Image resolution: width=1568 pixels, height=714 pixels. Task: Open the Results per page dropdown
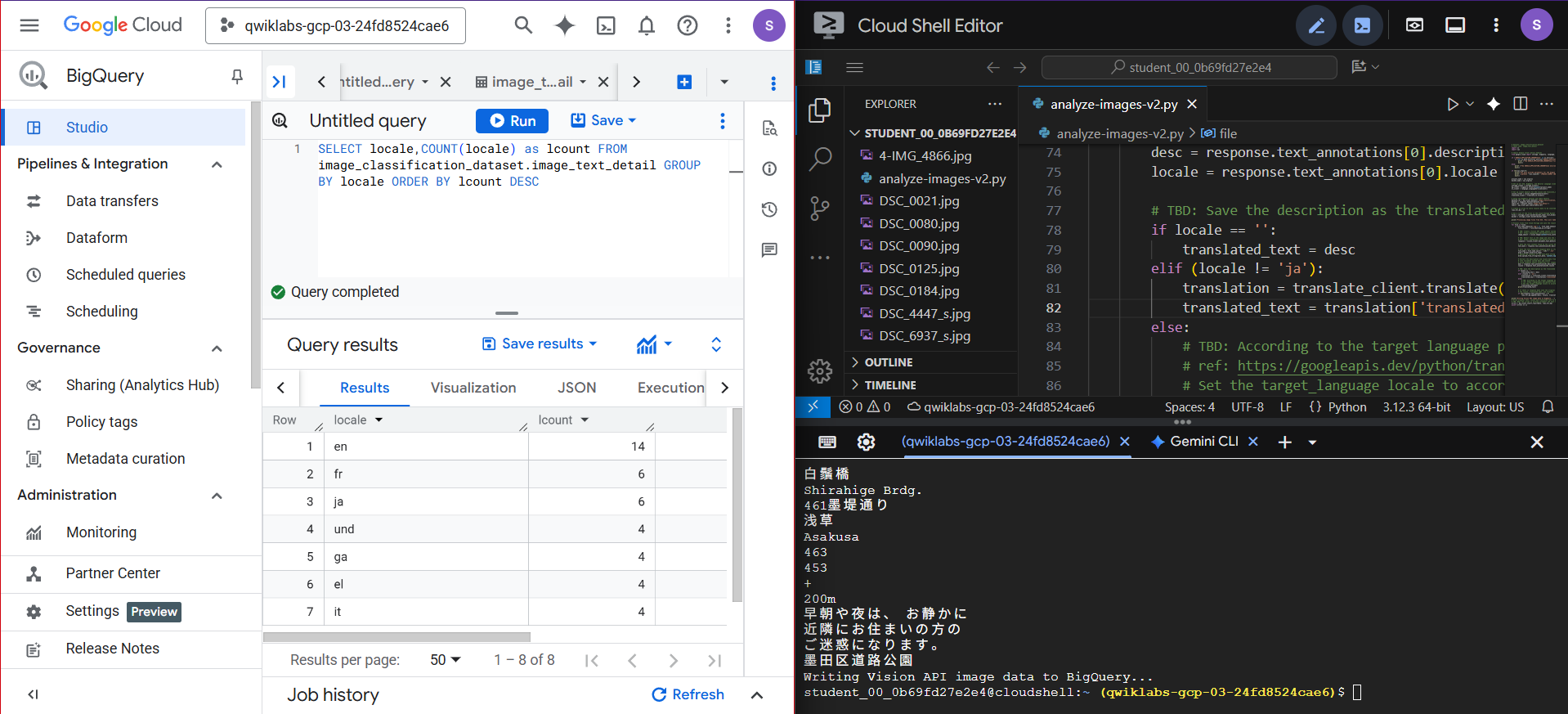[x=446, y=660]
